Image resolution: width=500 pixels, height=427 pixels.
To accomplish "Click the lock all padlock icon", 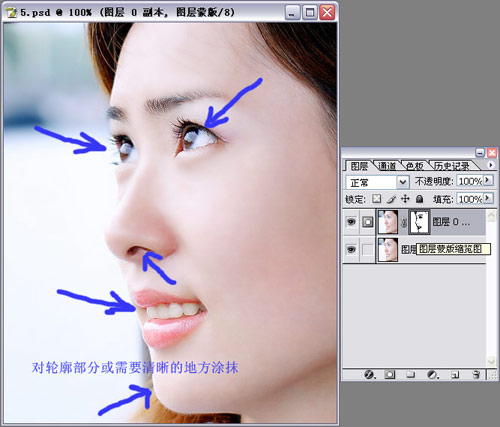I will click(x=419, y=199).
